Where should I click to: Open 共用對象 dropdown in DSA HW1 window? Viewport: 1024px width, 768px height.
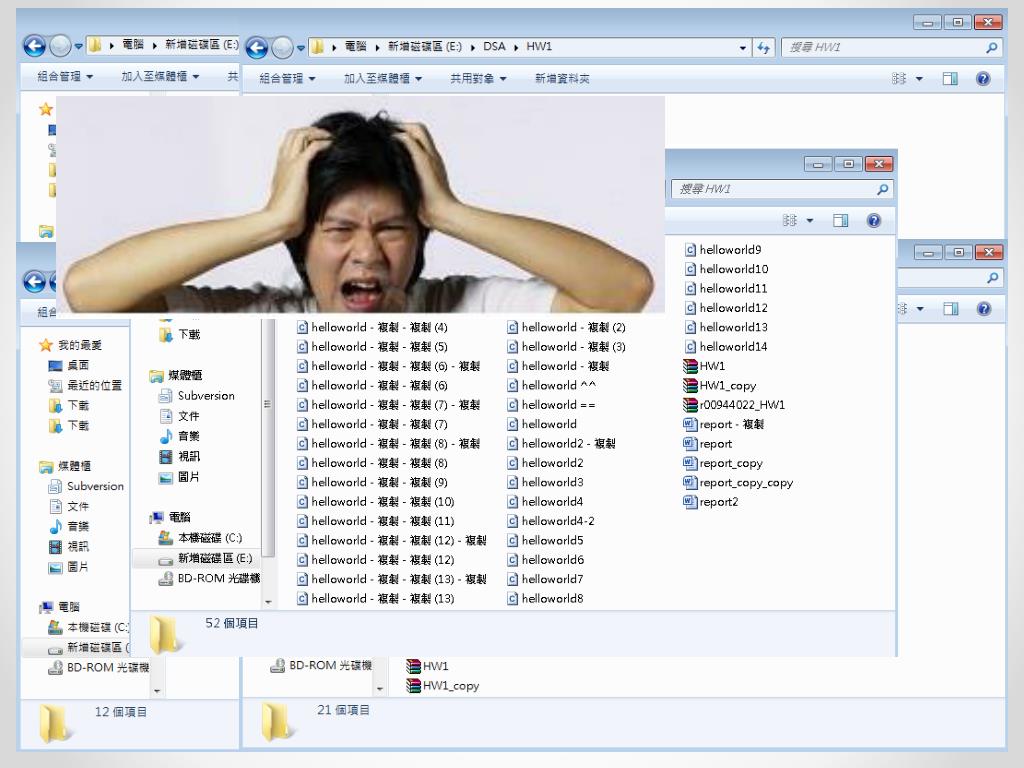coord(478,79)
